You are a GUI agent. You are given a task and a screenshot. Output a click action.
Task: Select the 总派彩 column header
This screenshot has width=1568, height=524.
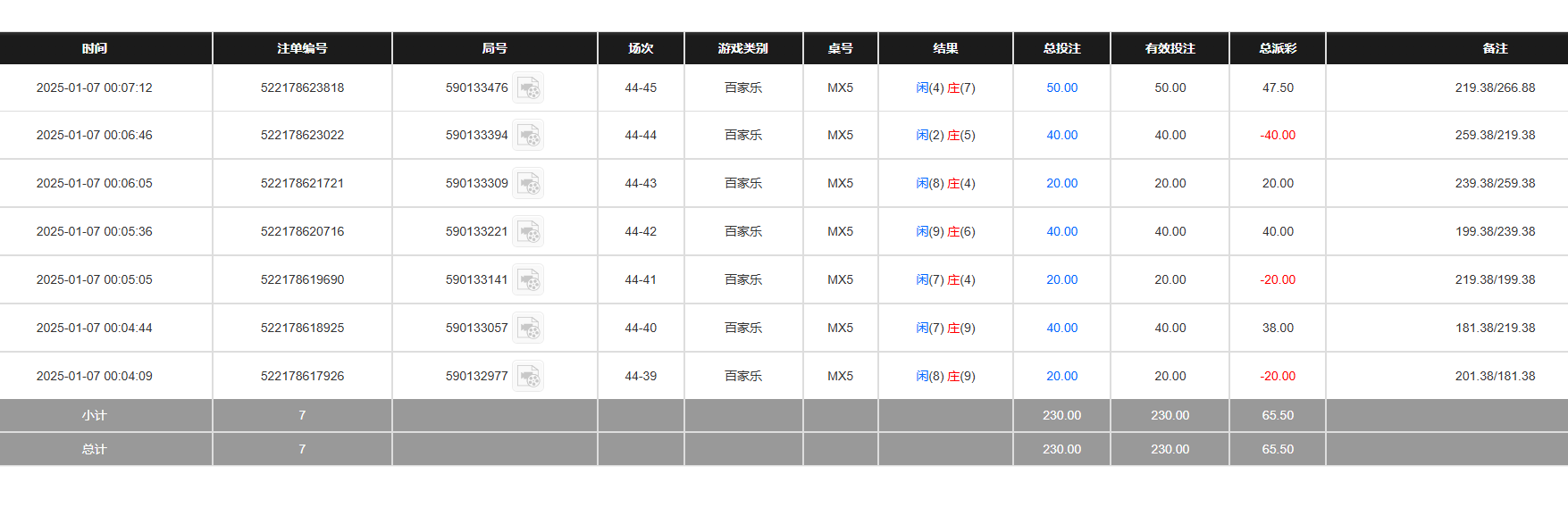[1278, 49]
